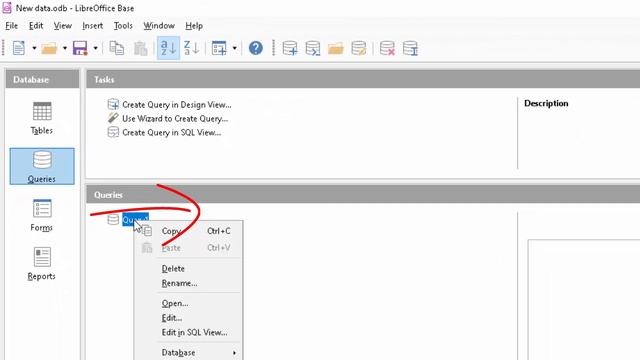Open LibreOffice Help icon
The width and height of the screenshot is (640, 360).
256,48
